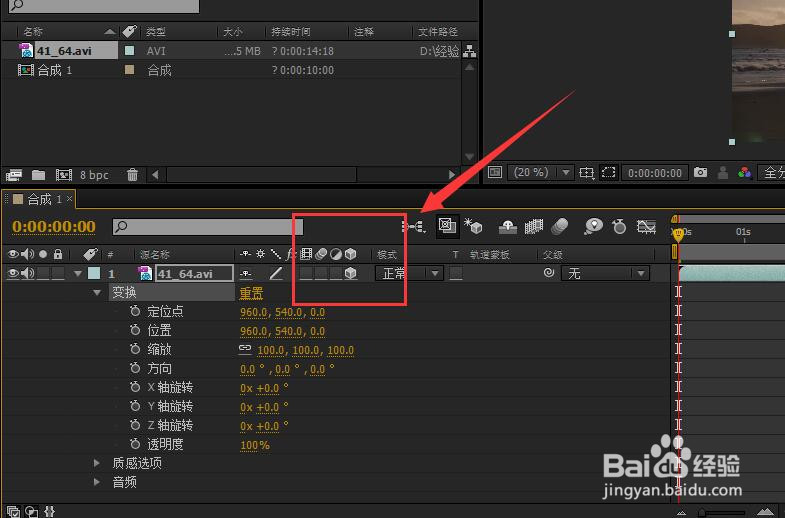Click the Interpret Footage icon
Viewport: 785px width, 518px height.
coord(14,175)
